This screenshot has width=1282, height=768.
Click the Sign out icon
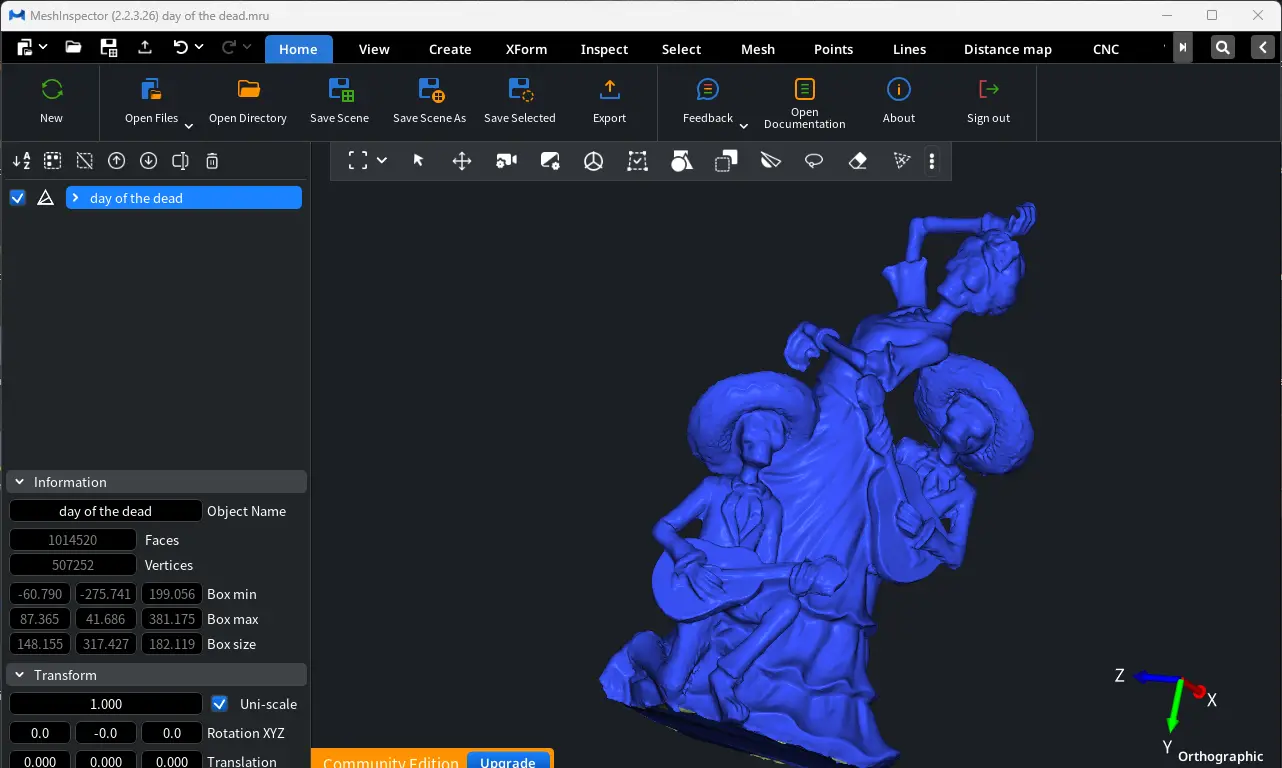click(x=989, y=89)
